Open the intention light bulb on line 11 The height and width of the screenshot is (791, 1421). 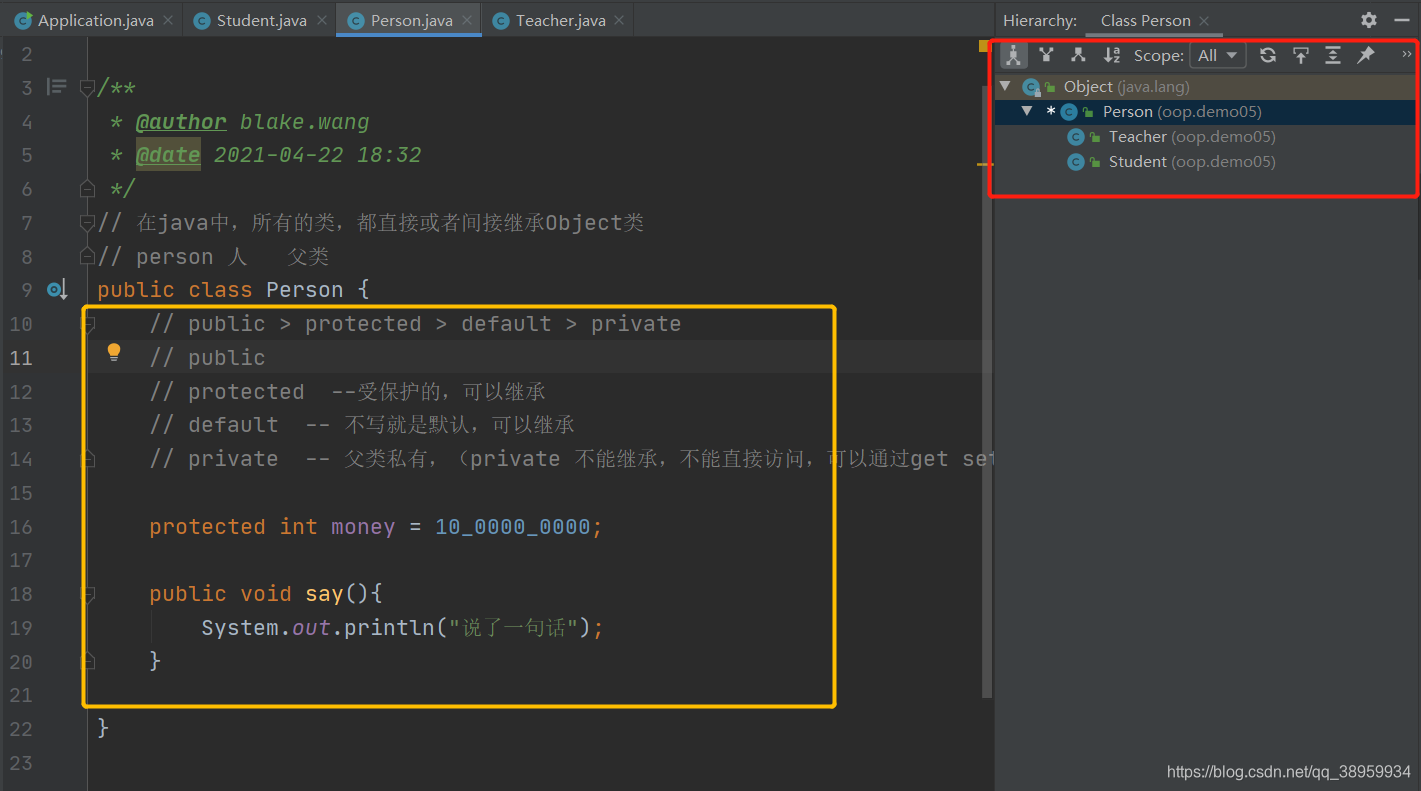[114, 352]
